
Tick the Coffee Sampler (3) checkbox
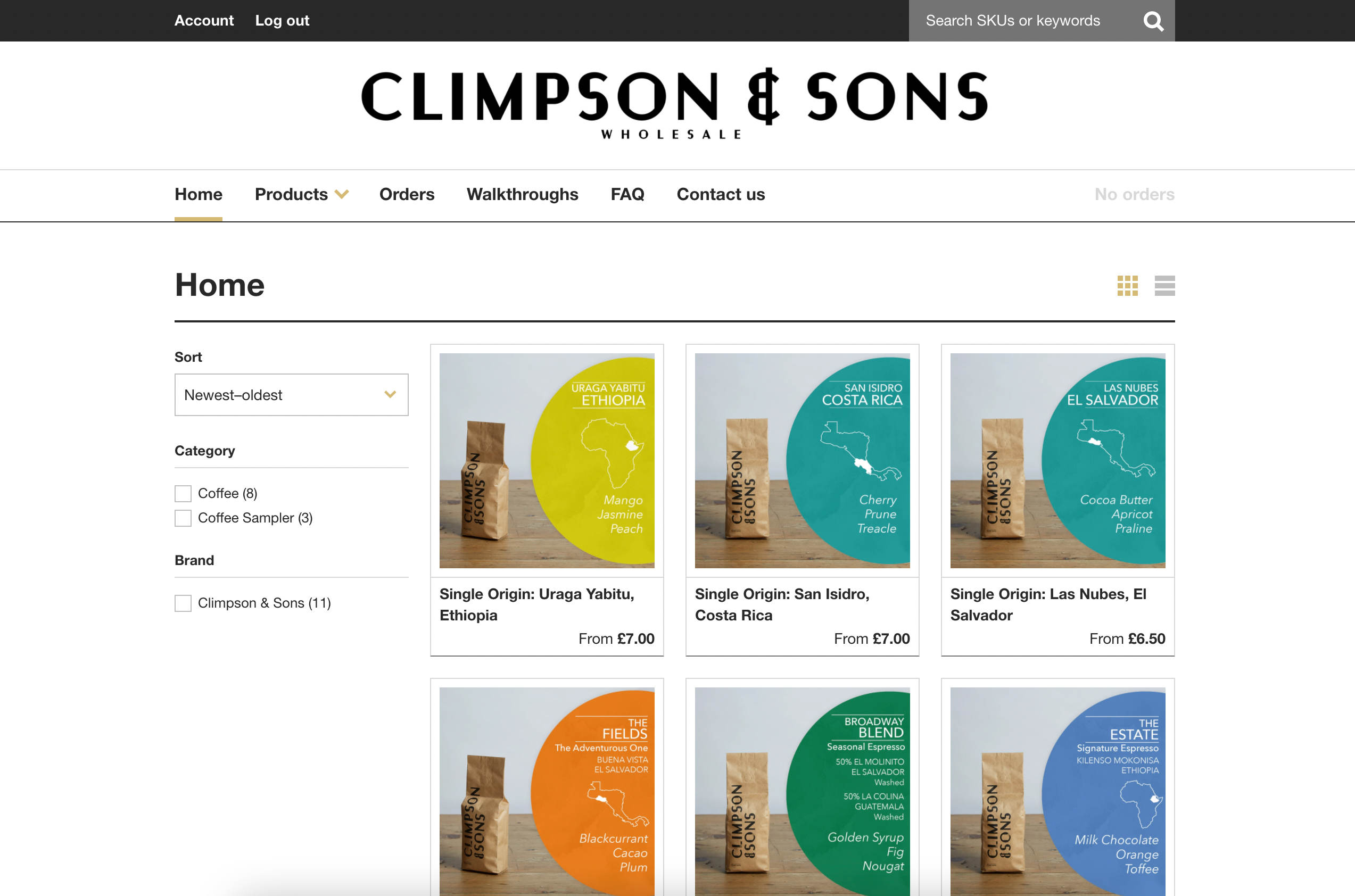pos(183,518)
